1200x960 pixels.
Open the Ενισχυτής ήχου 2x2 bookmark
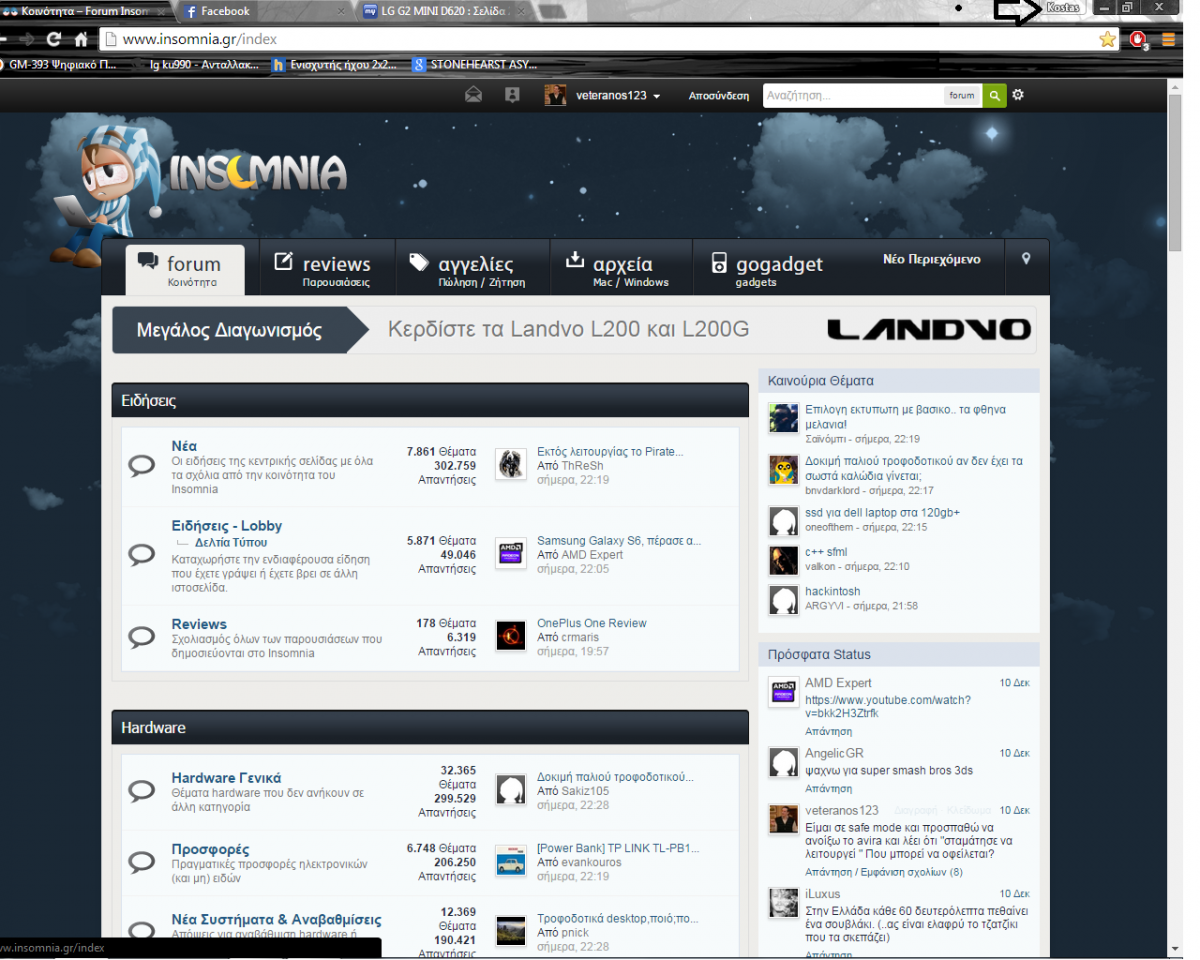(335, 64)
